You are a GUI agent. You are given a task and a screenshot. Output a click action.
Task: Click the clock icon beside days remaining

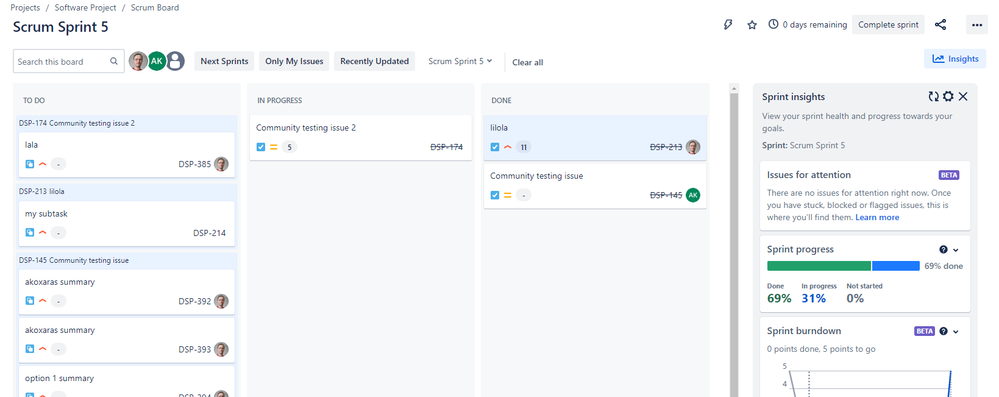click(773, 24)
